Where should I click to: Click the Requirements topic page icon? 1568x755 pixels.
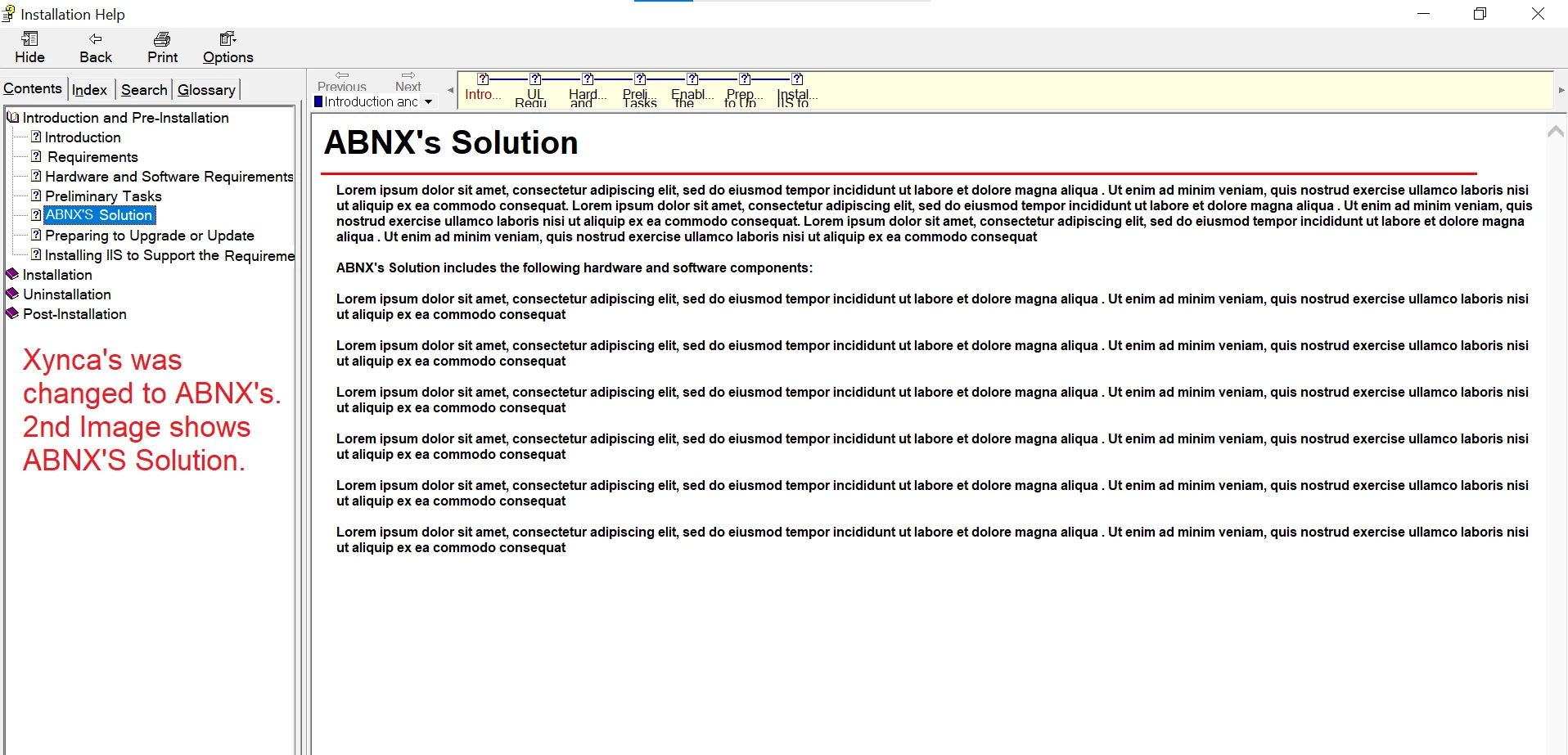(36, 156)
